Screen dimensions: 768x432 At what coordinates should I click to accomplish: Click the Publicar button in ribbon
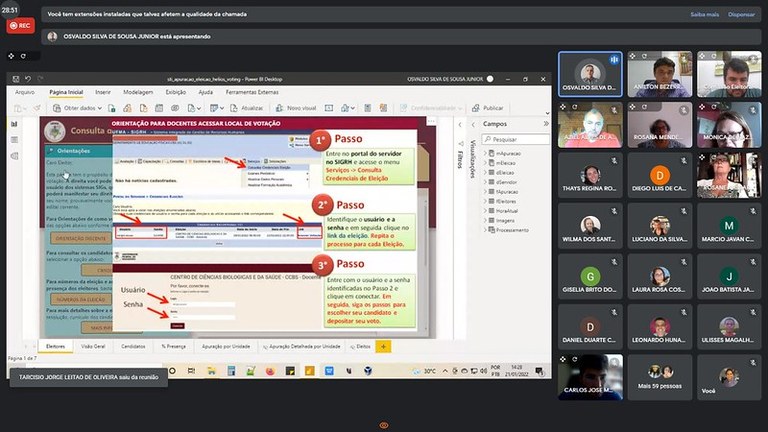tap(488, 108)
